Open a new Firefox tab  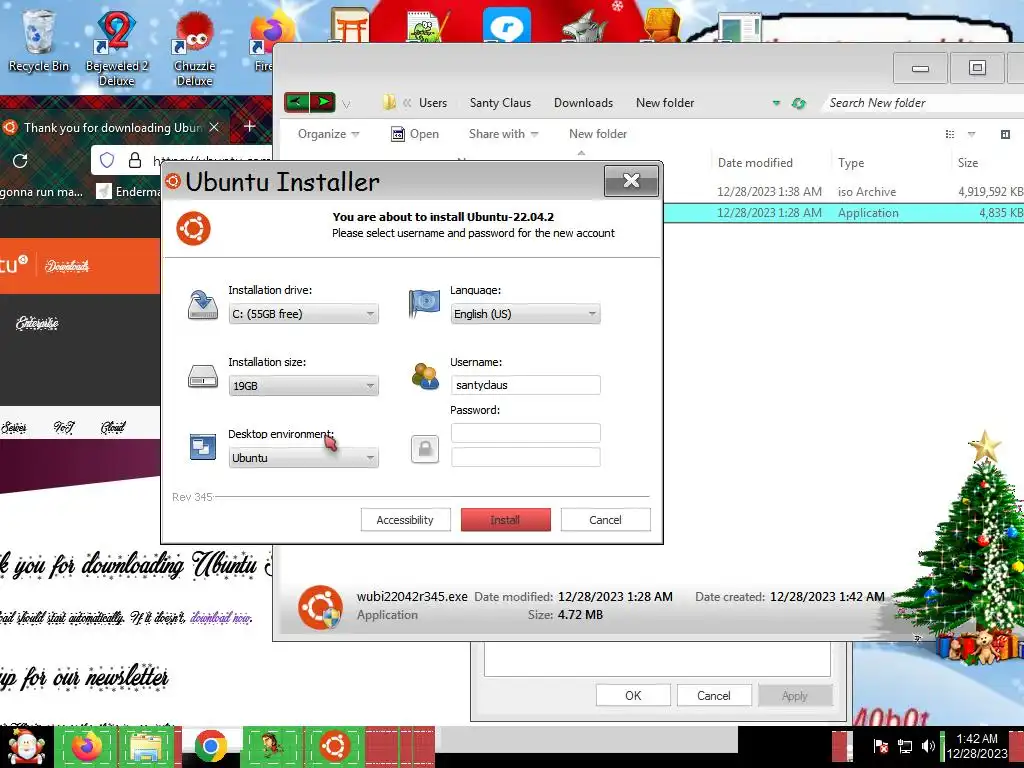pyautogui.click(x=249, y=126)
